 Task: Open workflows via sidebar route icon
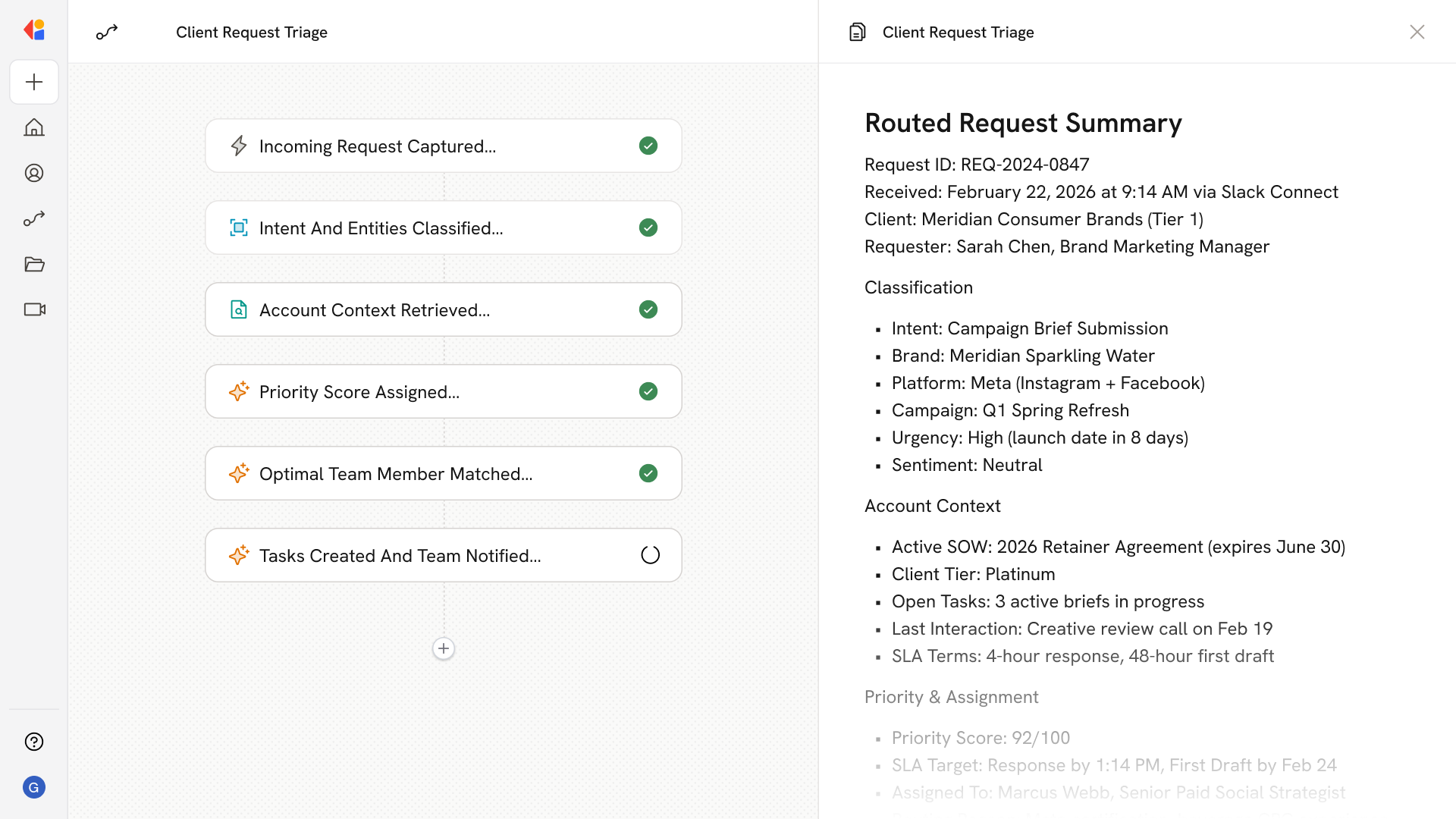(34, 218)
